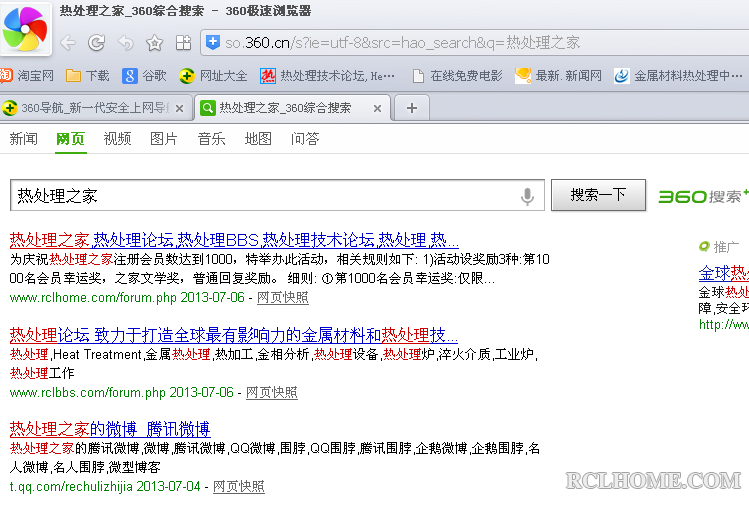The width and height of the screenshot is (749, 505).
Task: Reload the page with refresh icon
Action: [x=96, y=43]
